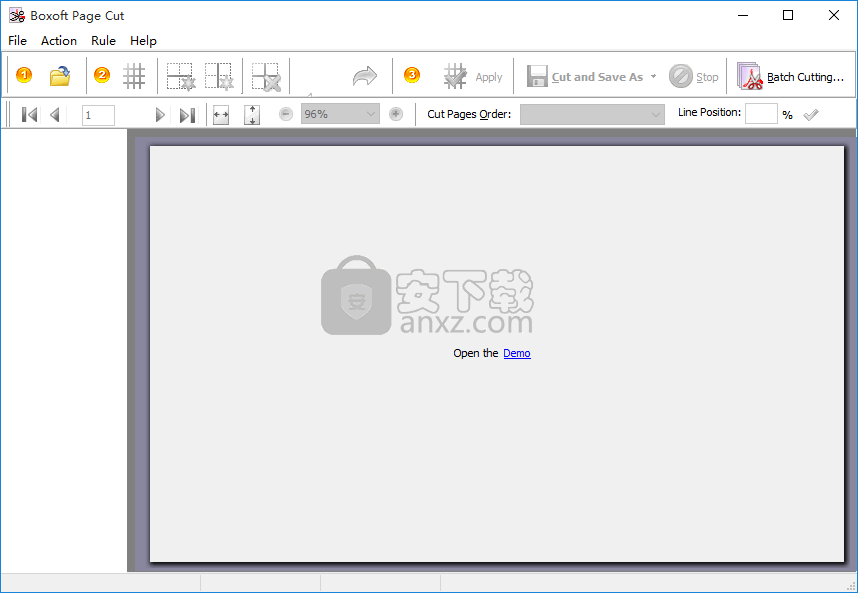Click the Boxoft Page Cut title icon

[x=17, y=15]
